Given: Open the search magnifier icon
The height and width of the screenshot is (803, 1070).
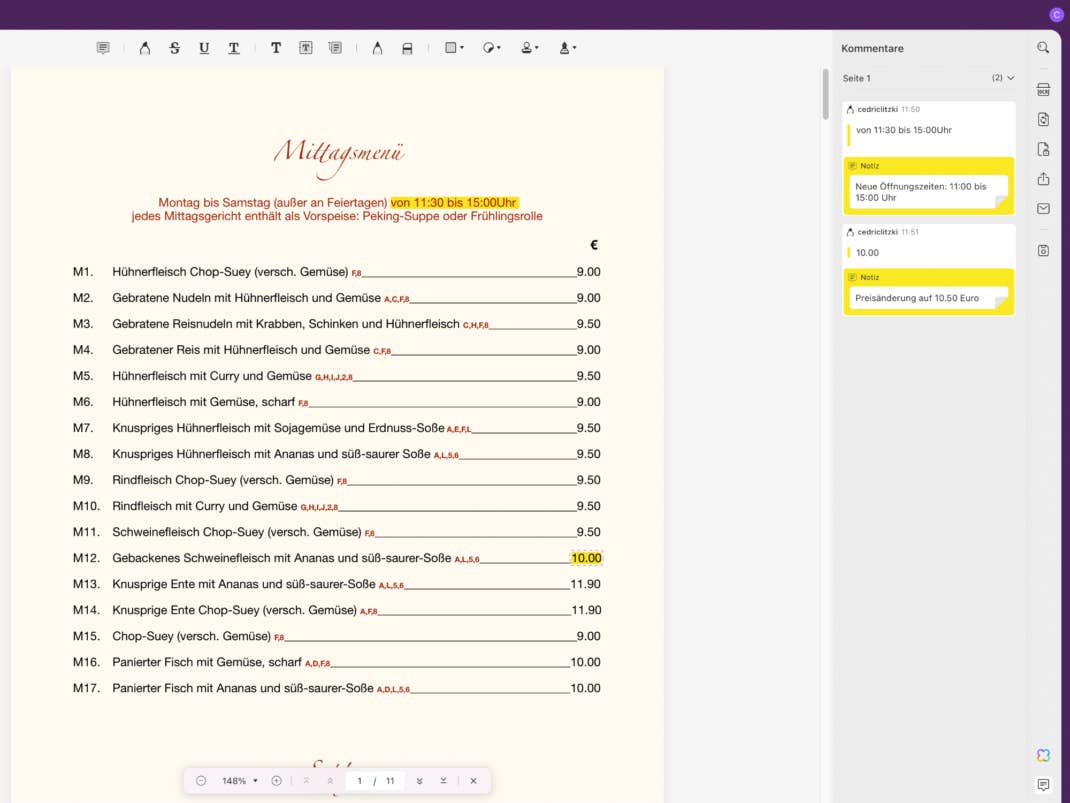Looking at the screenshot, I should click(1043, 48).
